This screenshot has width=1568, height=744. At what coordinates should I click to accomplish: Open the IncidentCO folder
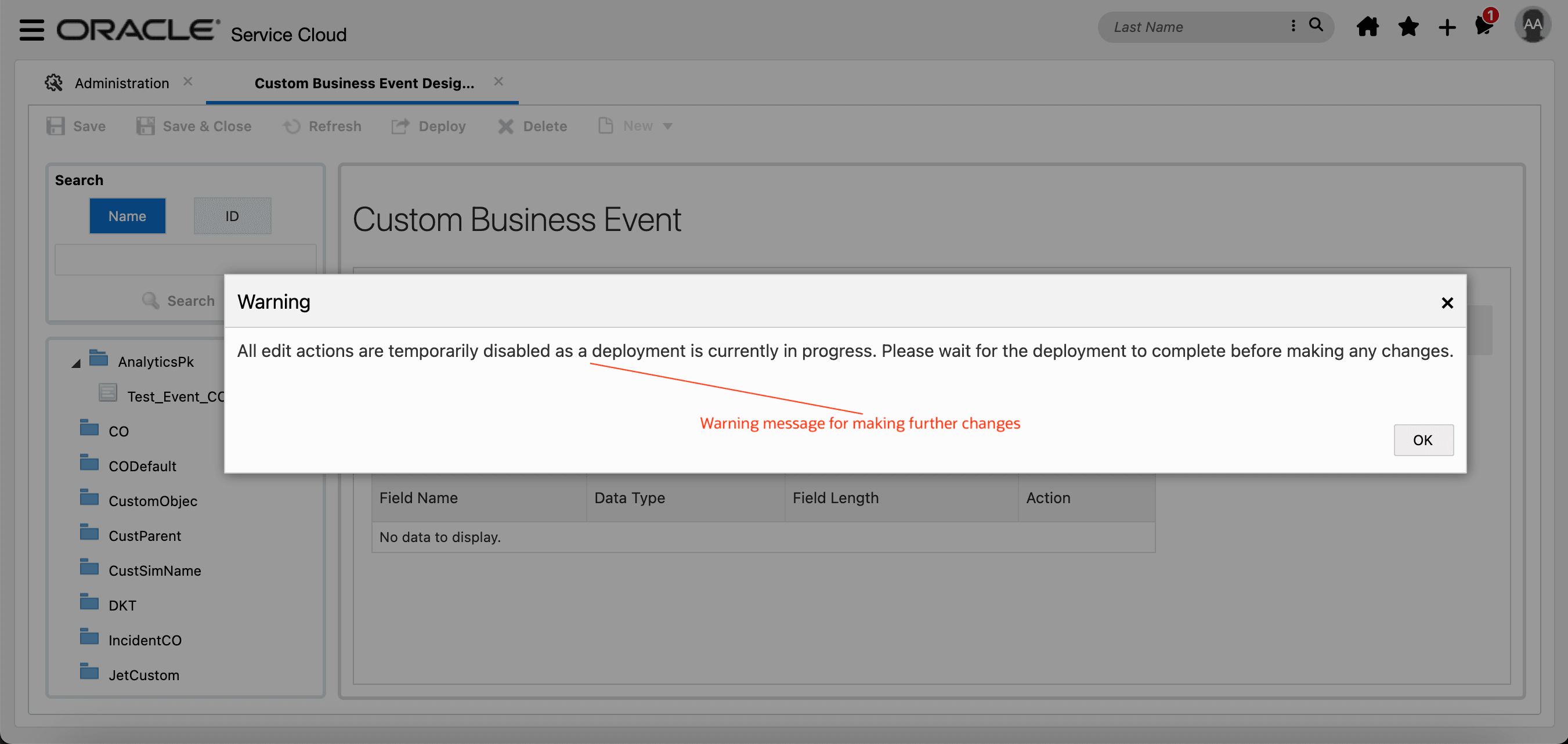tap(144, 641)
